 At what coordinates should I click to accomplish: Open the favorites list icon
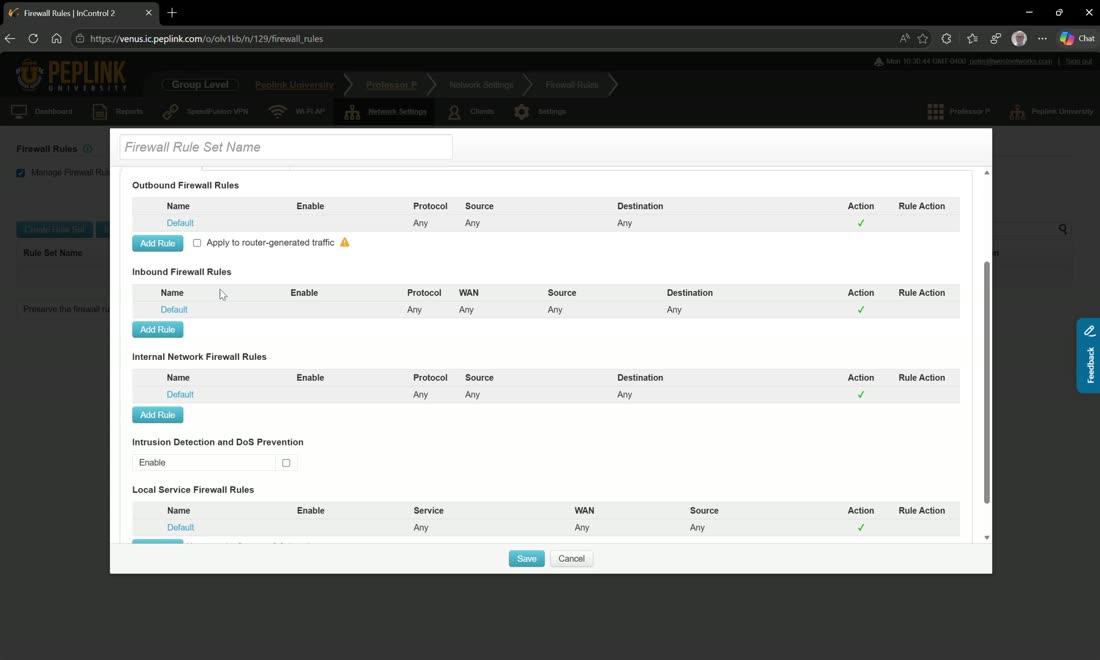click(x=972, y=39)
